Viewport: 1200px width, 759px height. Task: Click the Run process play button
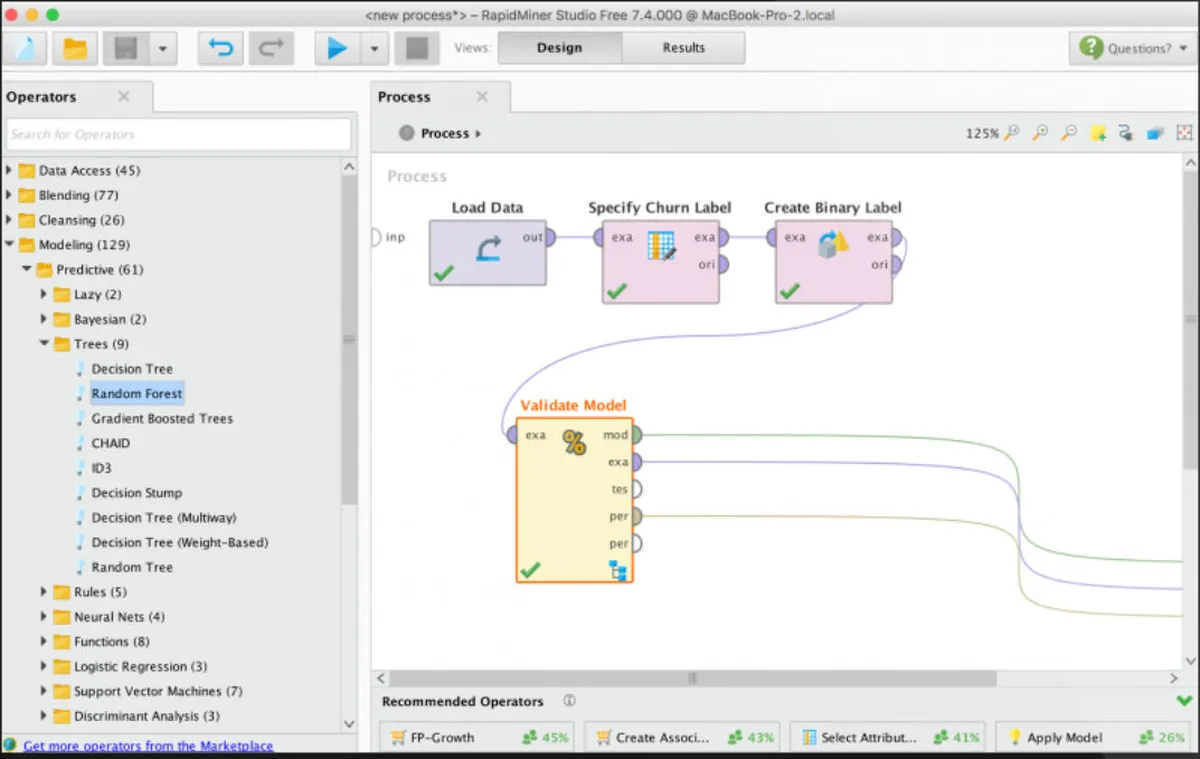pos(337,48)
